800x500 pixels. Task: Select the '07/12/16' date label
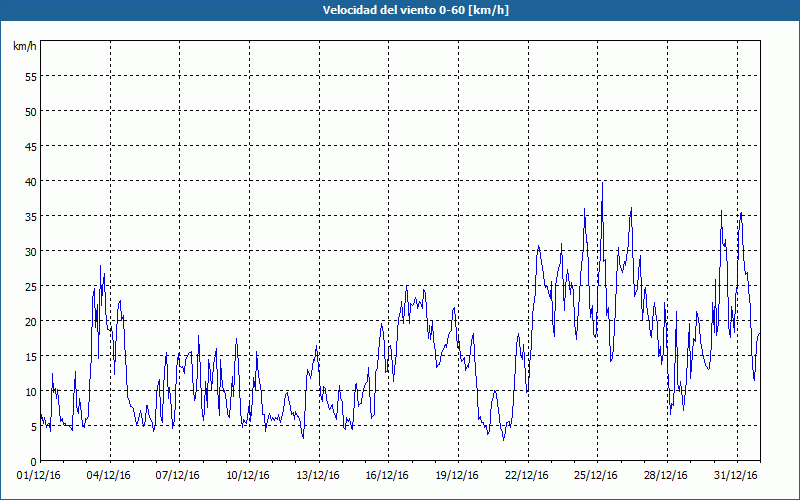tap(178, 476)
